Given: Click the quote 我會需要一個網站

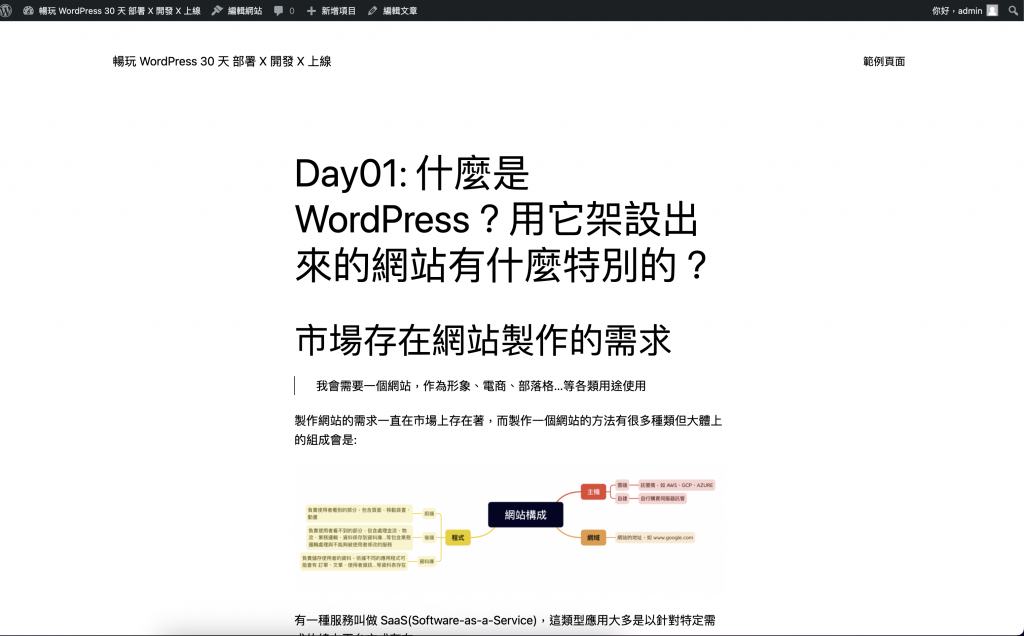Looking at the screenshot, I should 481,386.
